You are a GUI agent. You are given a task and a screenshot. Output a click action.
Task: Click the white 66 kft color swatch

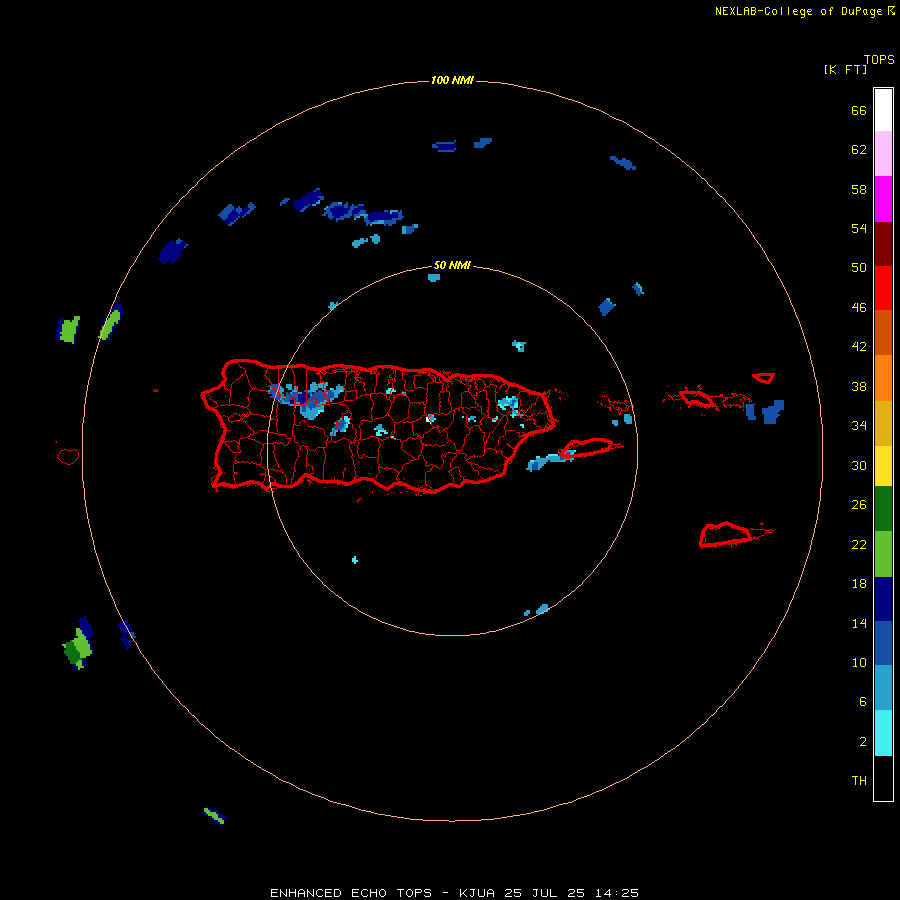click(x=883, y=110)
